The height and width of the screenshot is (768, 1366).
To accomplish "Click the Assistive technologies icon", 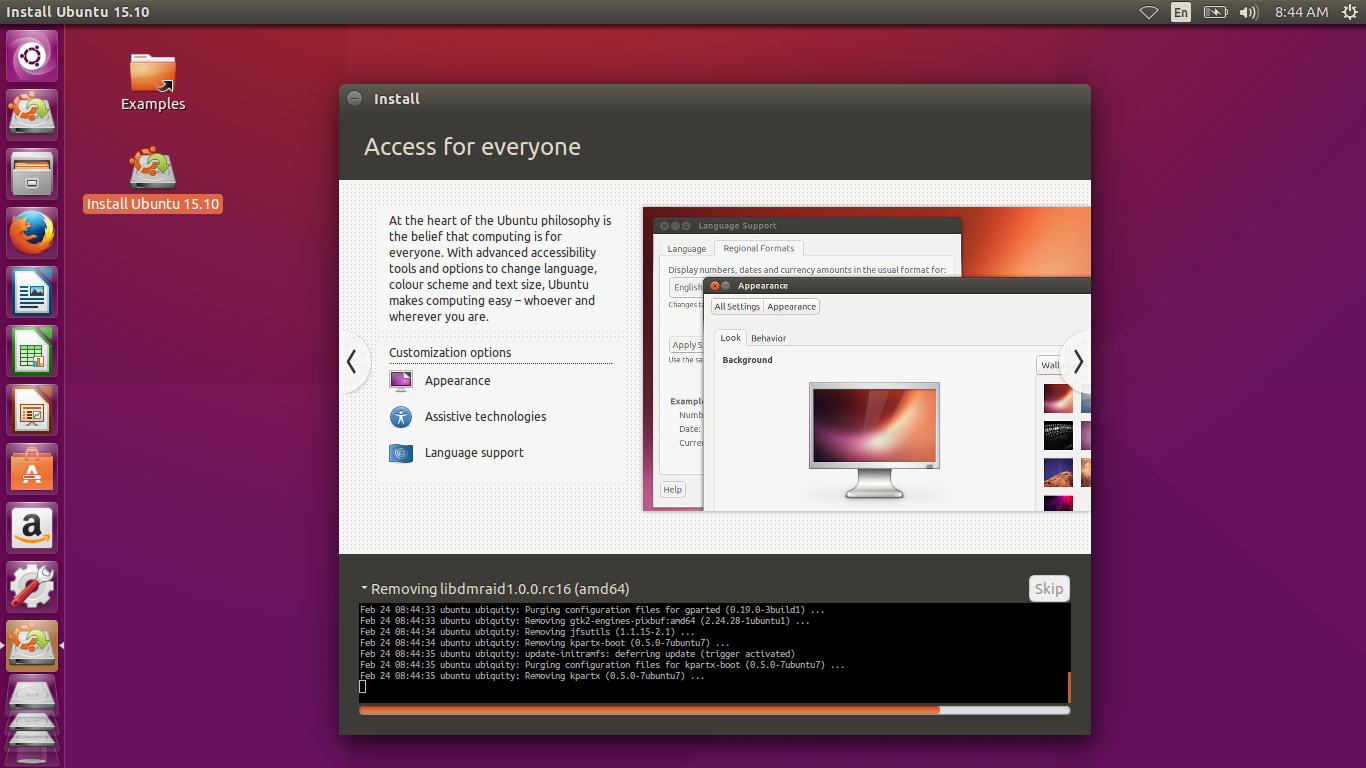I will [400, 417].
